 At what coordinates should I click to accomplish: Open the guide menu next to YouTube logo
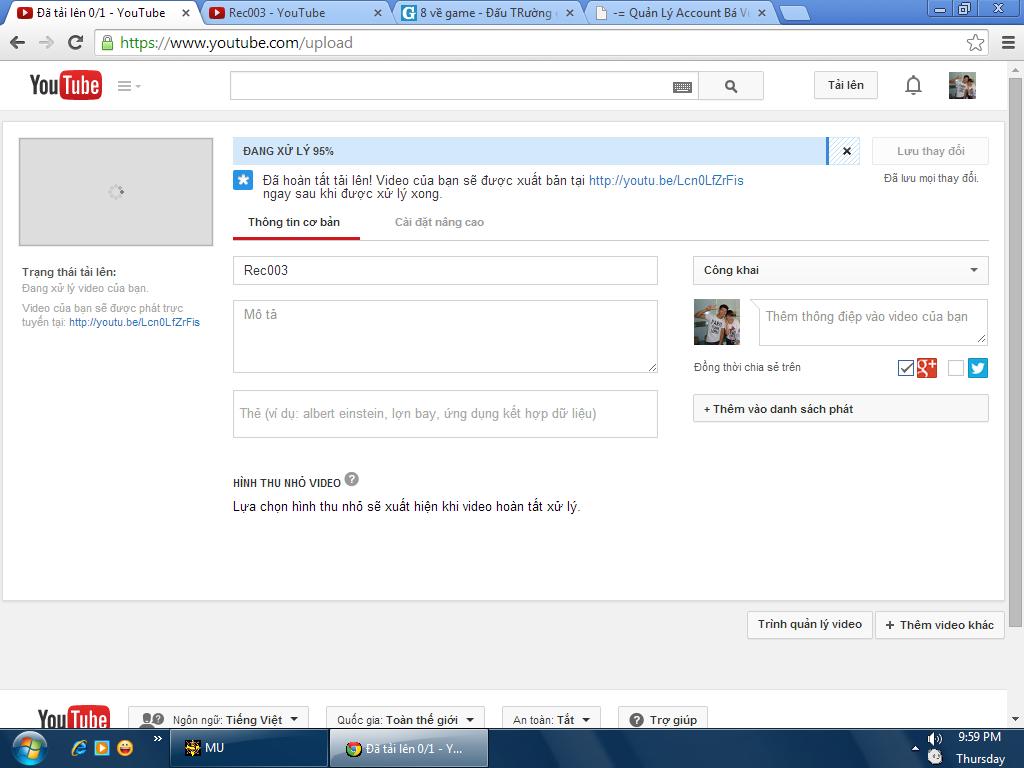129,86
